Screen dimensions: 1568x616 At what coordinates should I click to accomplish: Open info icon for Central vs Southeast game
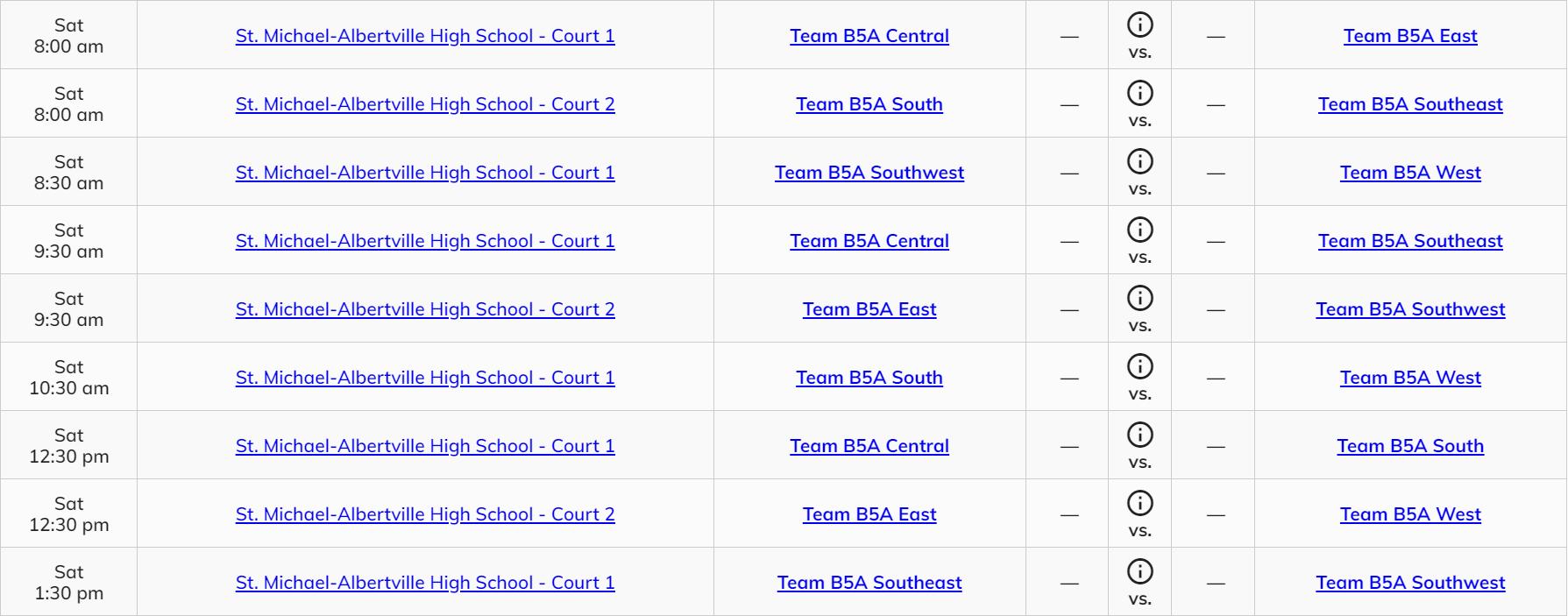coord(1139,230)
